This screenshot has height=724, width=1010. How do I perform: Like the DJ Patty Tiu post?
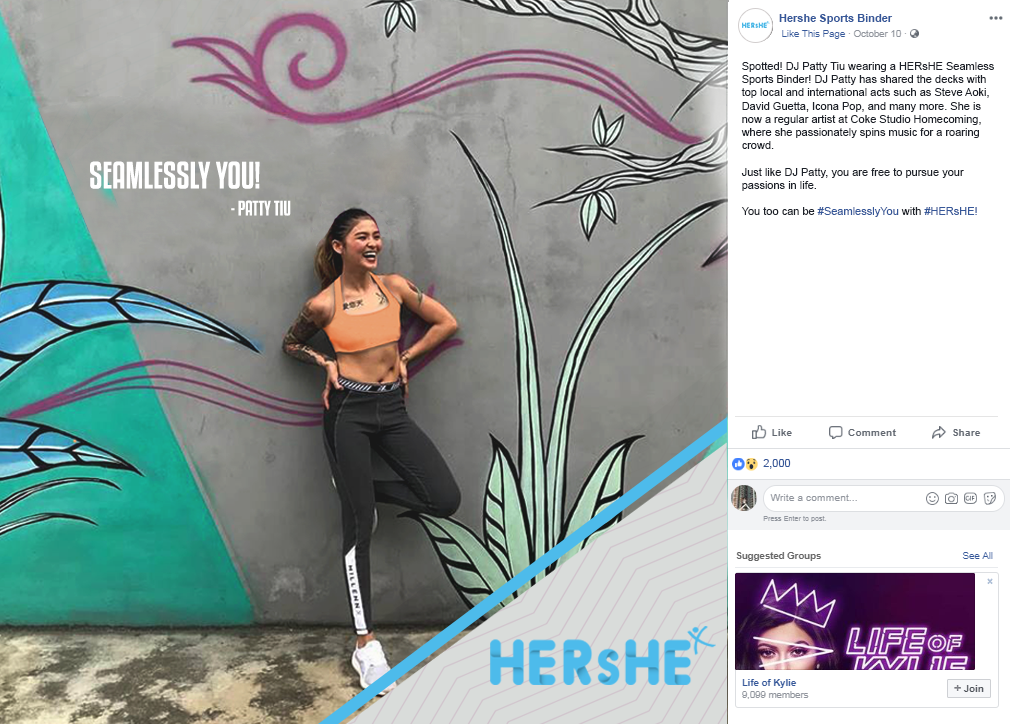[x=772, y=432]
